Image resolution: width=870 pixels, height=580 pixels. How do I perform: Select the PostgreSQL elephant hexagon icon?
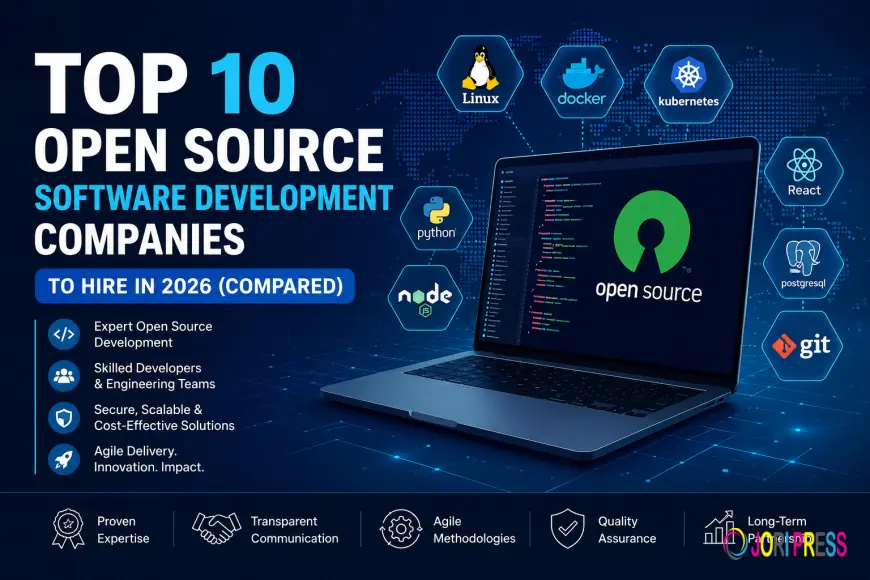pos(803,264)
